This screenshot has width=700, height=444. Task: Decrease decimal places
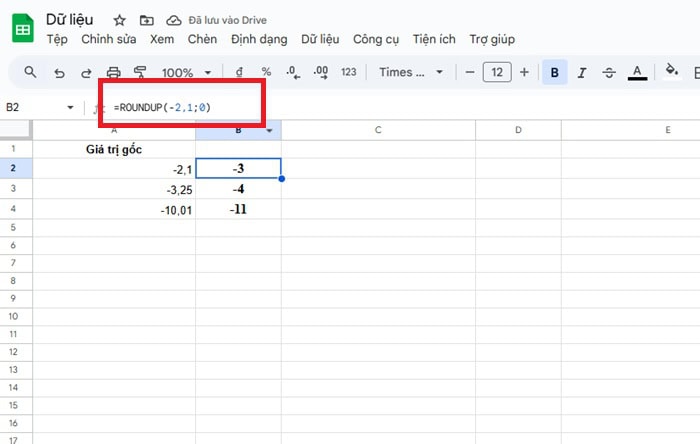click(x=293, y=72)
